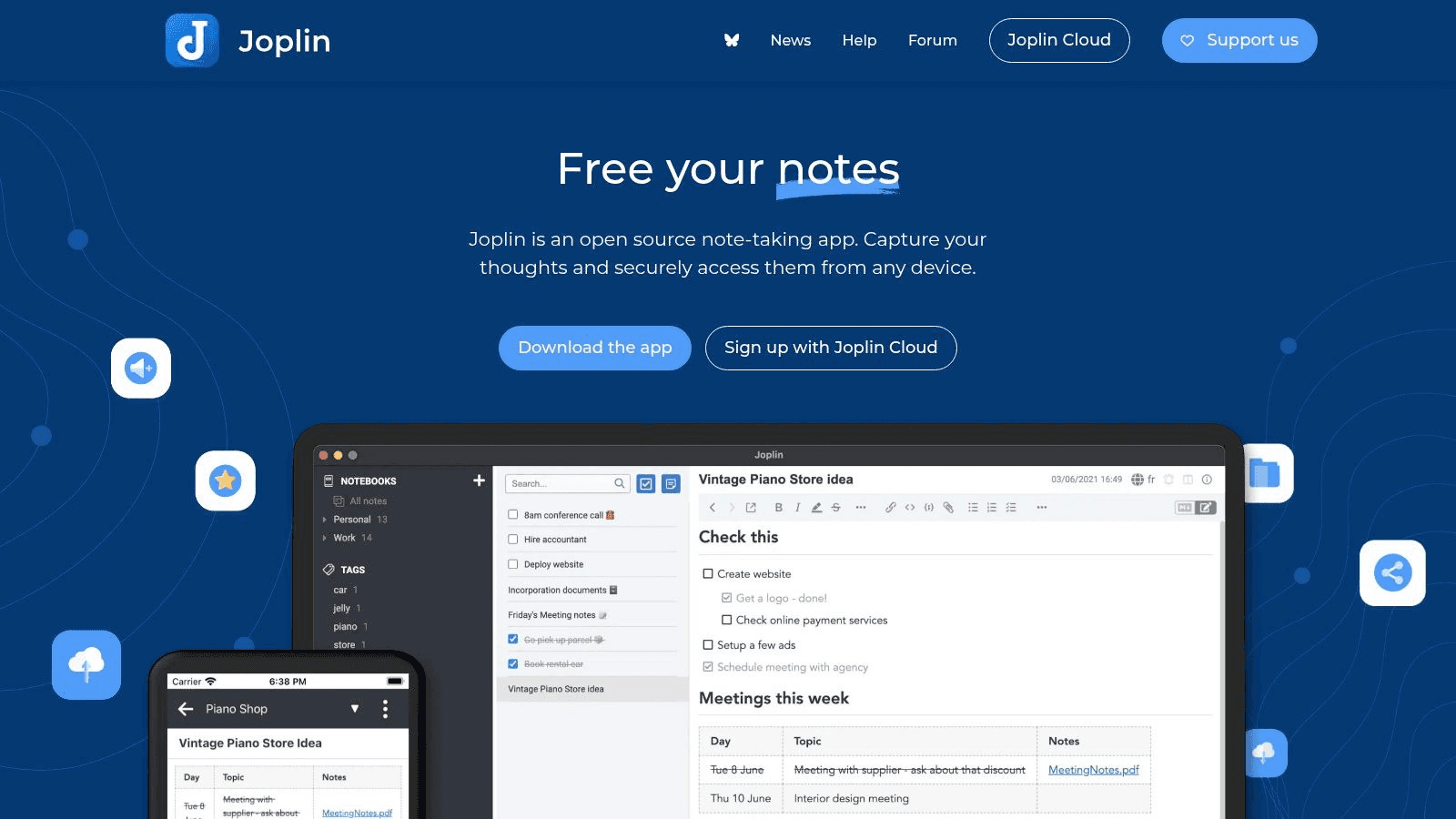1456x819 pixels.
Task: Click the 'Download the app' button
Action: (x=594, y=348)
